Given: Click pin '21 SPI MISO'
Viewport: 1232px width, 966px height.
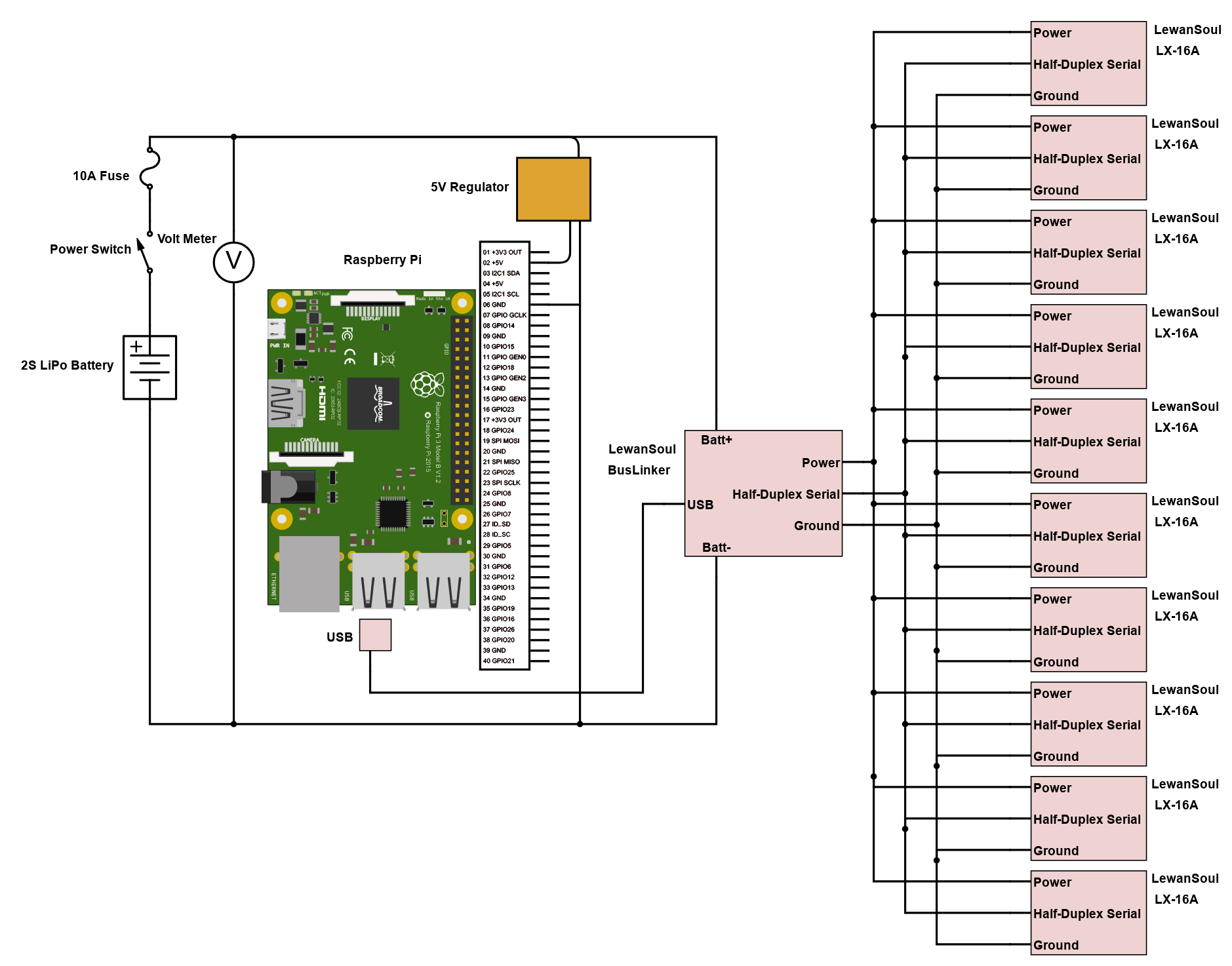Looking at the screenshot, I should [x=502, y=462].
